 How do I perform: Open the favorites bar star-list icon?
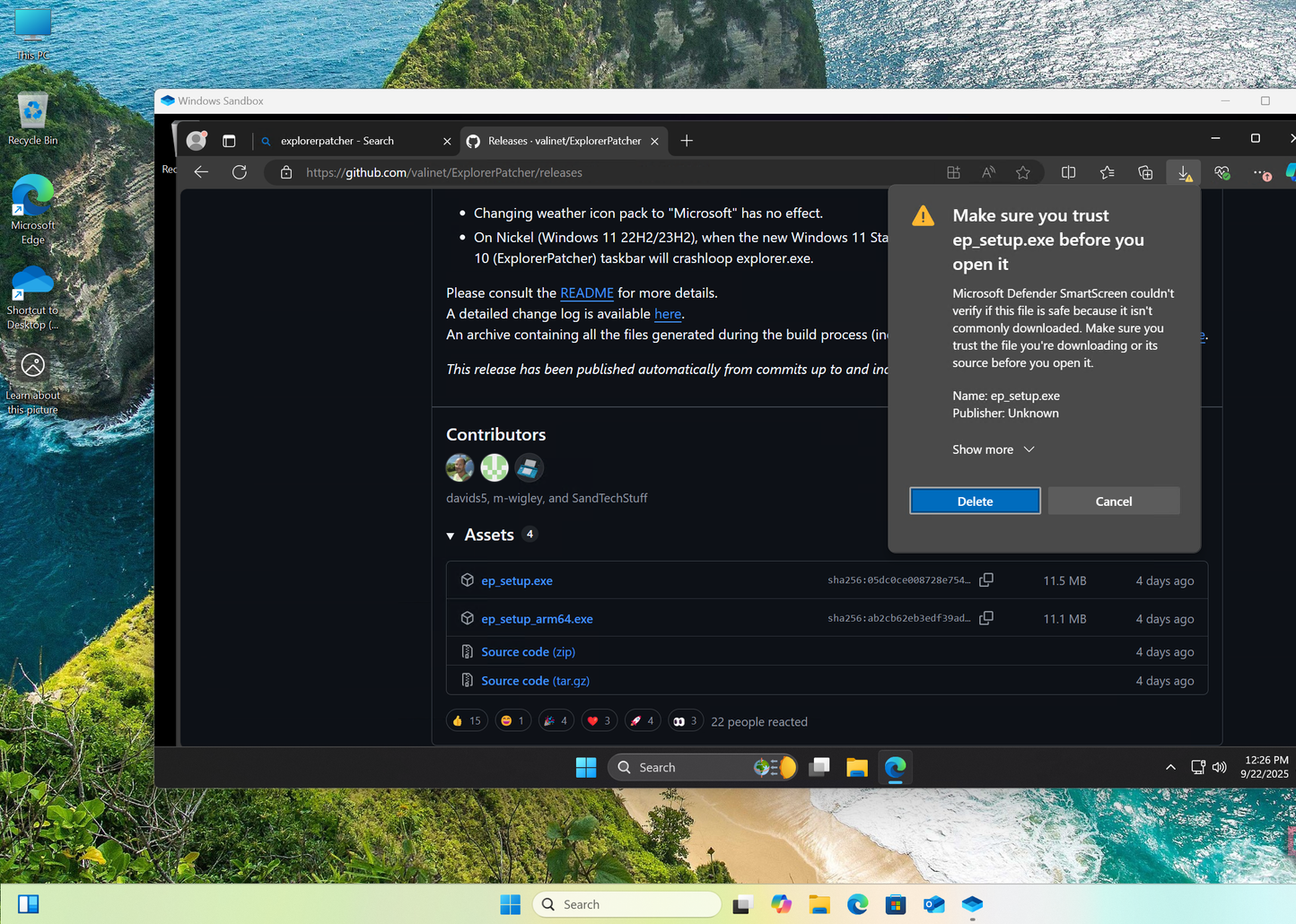[x=1107, y=171]
